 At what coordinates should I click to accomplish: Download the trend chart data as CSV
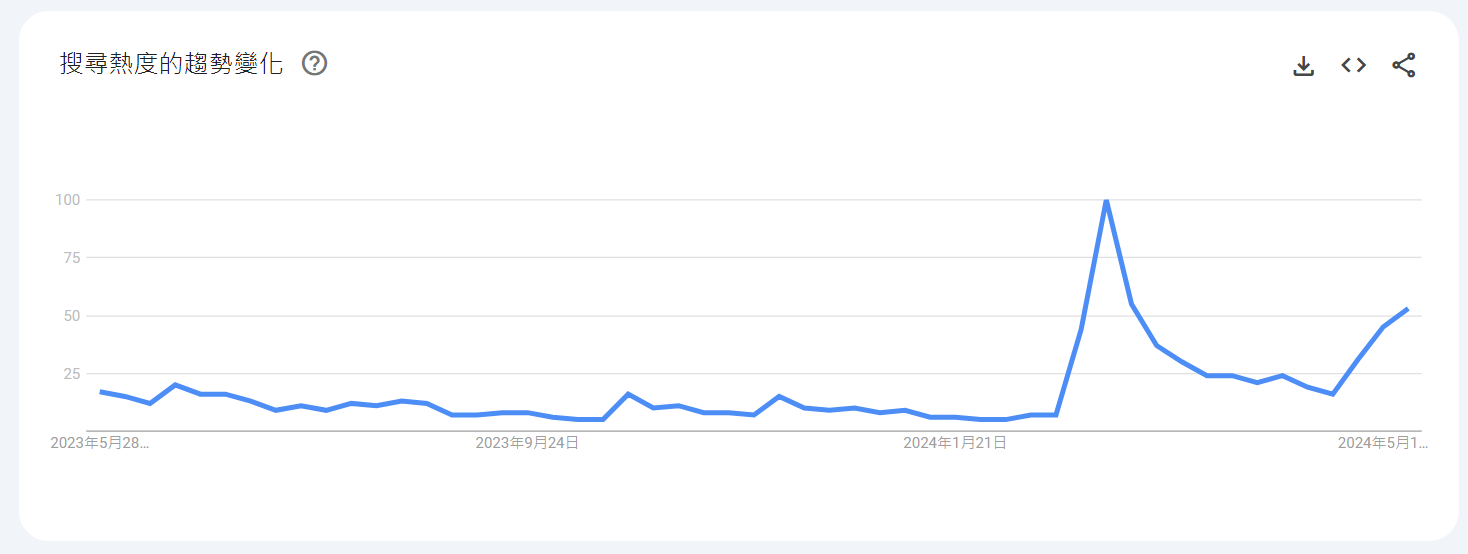pos(1303,66)
